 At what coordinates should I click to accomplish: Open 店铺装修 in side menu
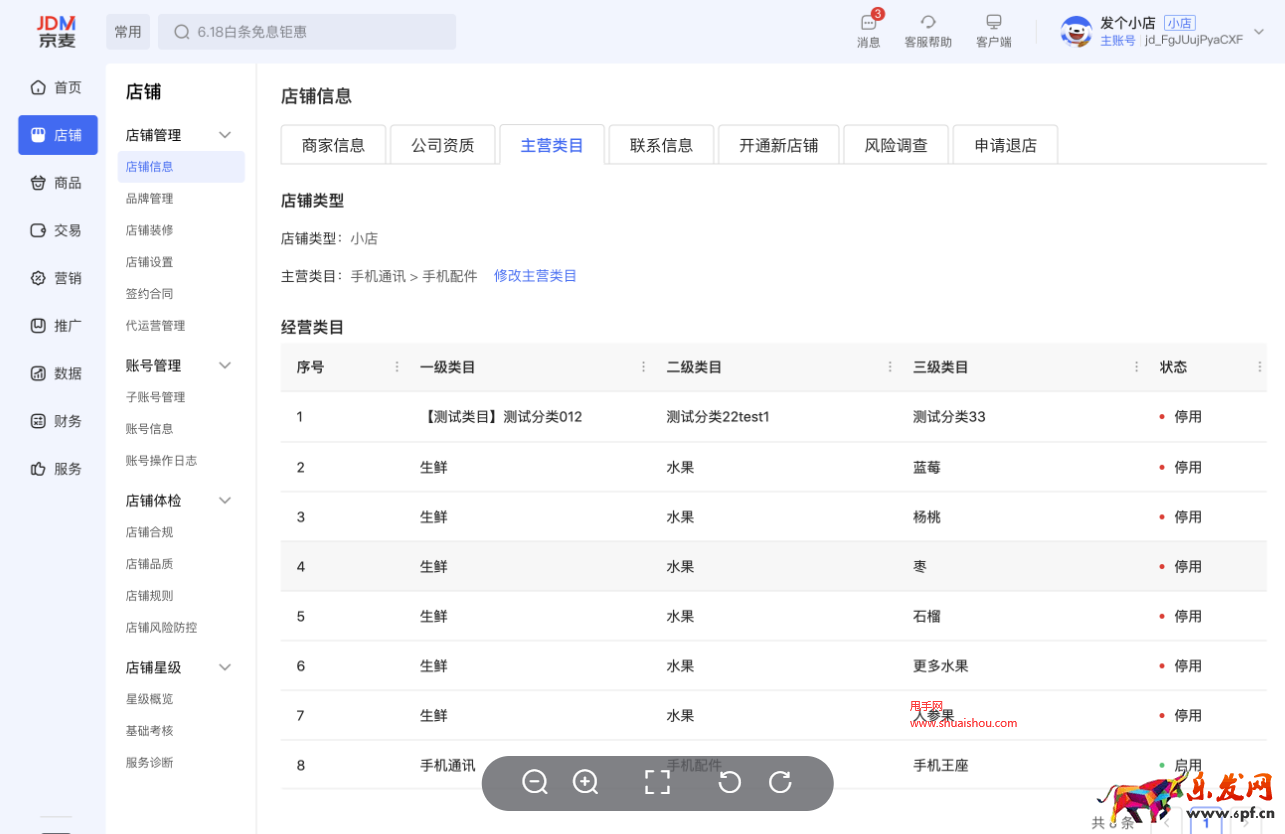(149, 230)
